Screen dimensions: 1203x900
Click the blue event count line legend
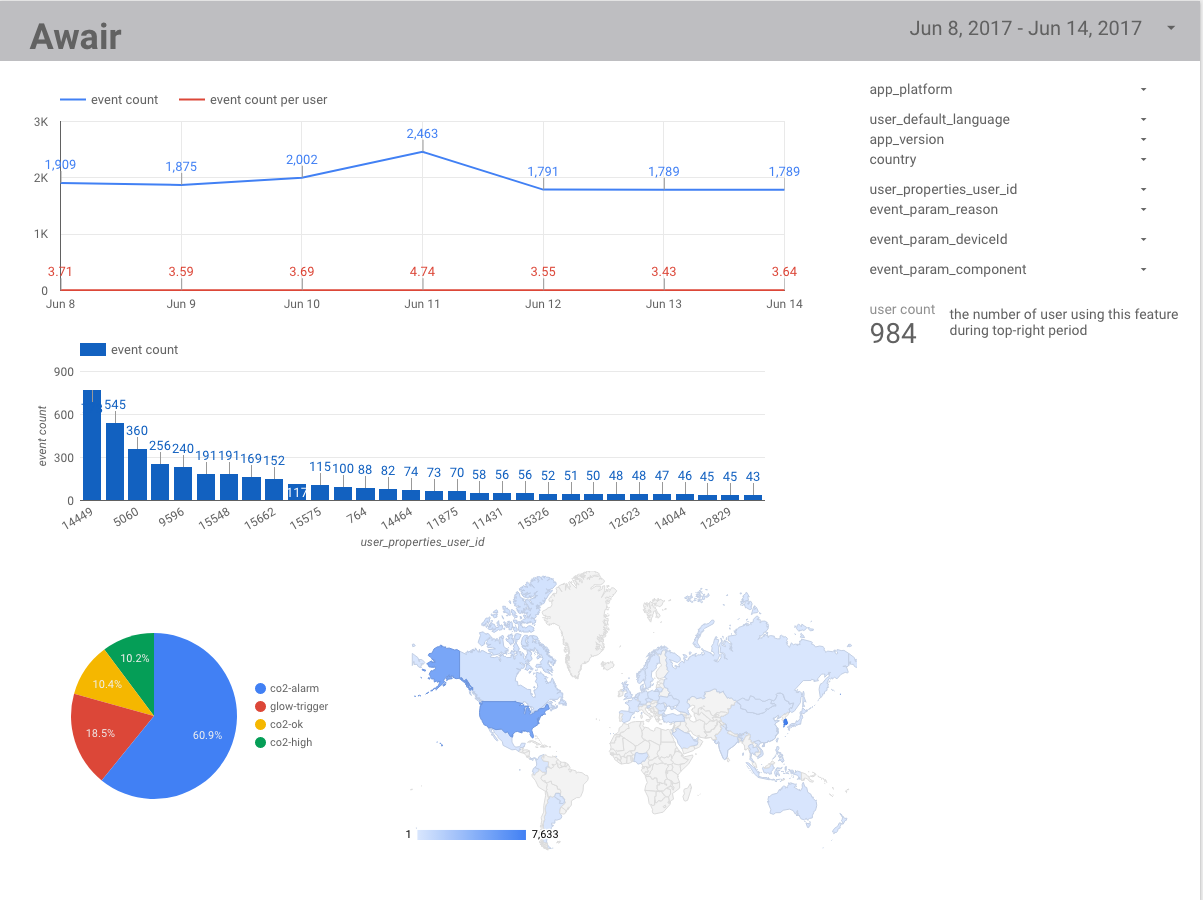pos(109,100)
